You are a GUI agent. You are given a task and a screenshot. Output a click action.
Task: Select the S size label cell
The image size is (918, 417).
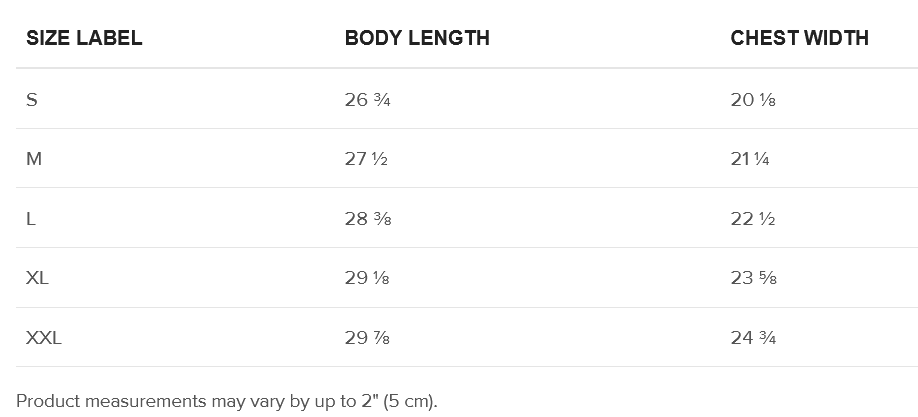click(x=32, y=100)
